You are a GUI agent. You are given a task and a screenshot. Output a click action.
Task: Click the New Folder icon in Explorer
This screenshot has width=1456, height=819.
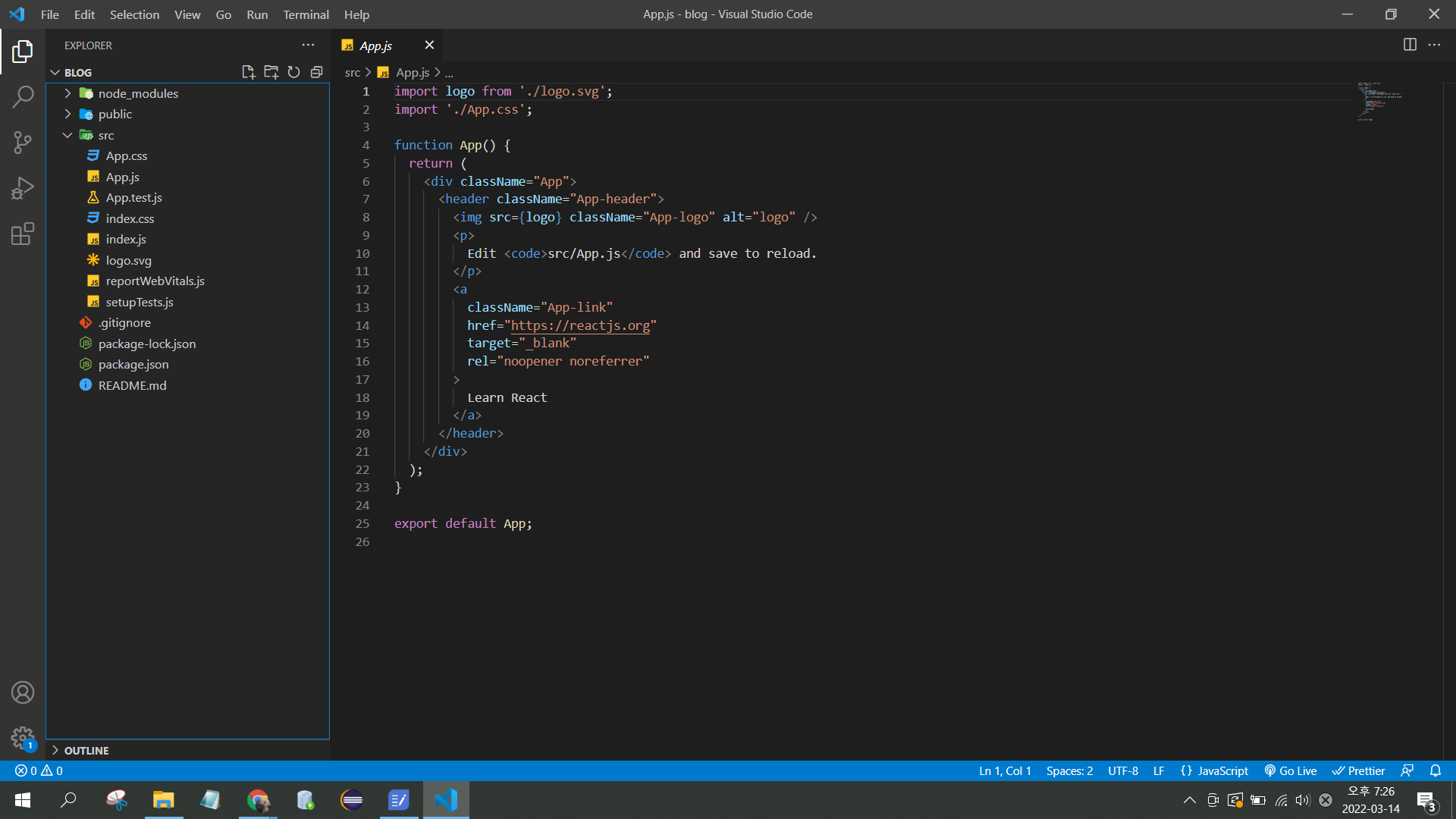coord(271,72)
